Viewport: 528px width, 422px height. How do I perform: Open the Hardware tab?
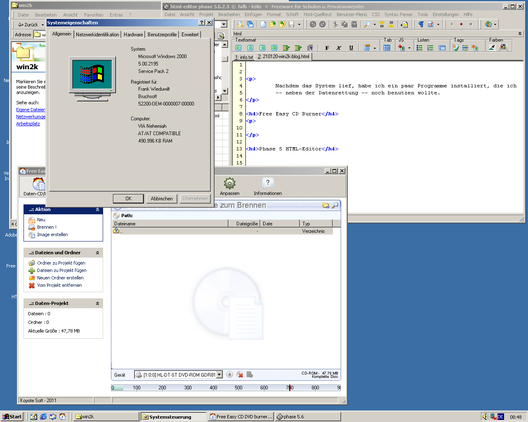pos(133,34)
